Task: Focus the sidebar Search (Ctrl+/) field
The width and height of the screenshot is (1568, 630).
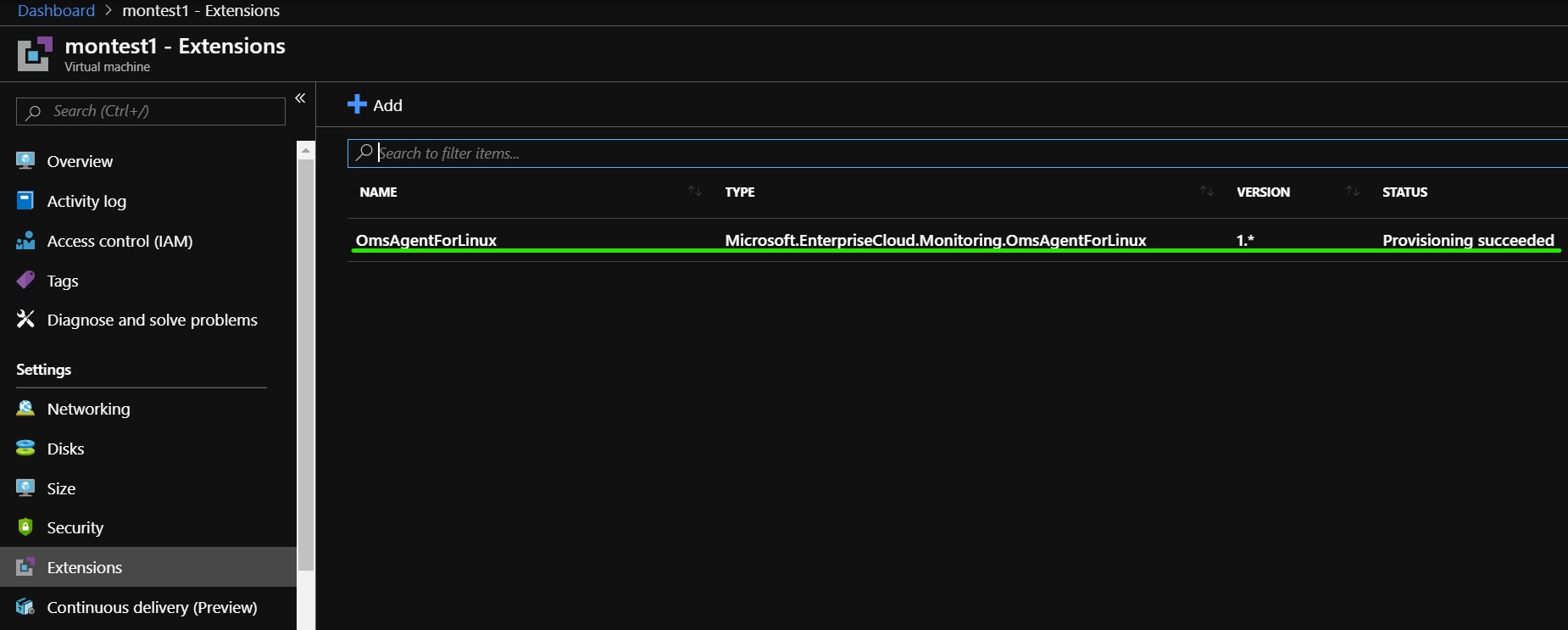Action: [151, 111]
